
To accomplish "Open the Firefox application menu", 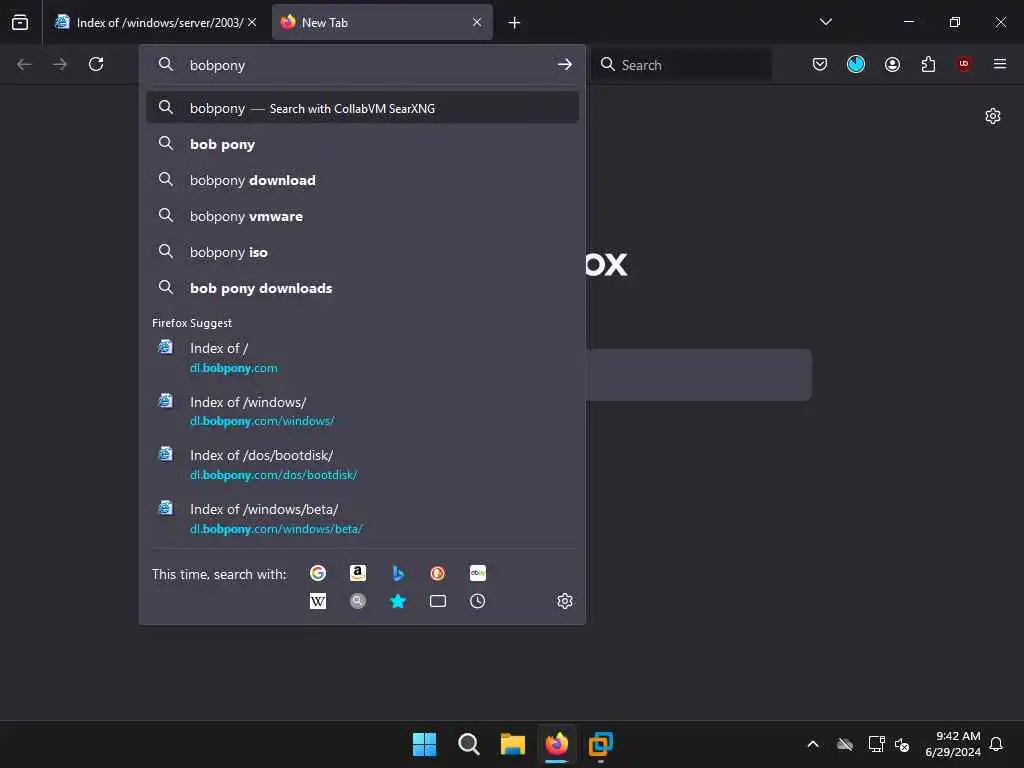I will tap(1000, 64).
